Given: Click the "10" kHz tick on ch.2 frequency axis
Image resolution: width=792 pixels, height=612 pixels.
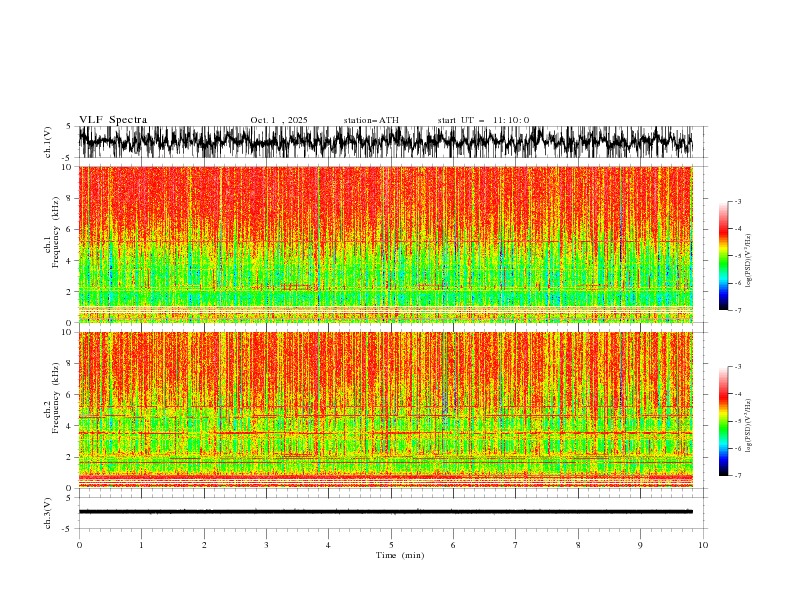Looking at the screenshot, I should [66, 333].
